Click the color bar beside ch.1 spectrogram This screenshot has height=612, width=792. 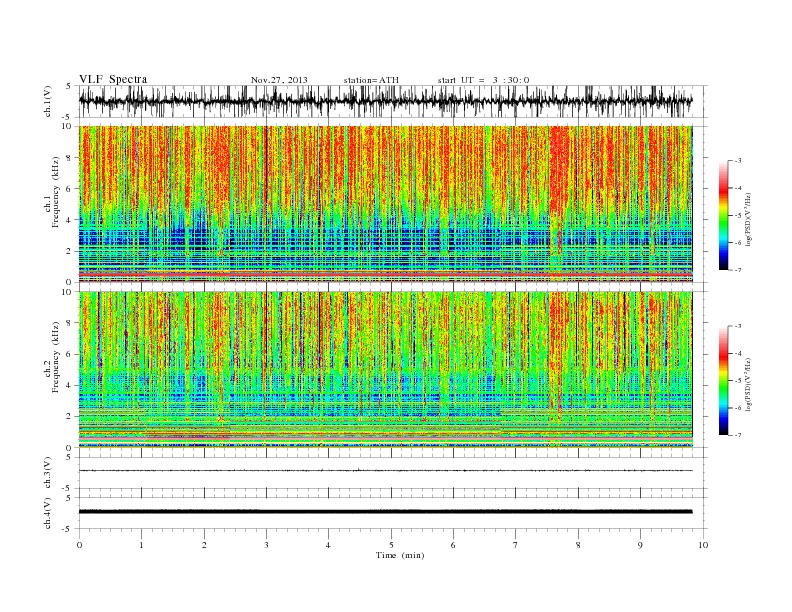click(723, 215)
